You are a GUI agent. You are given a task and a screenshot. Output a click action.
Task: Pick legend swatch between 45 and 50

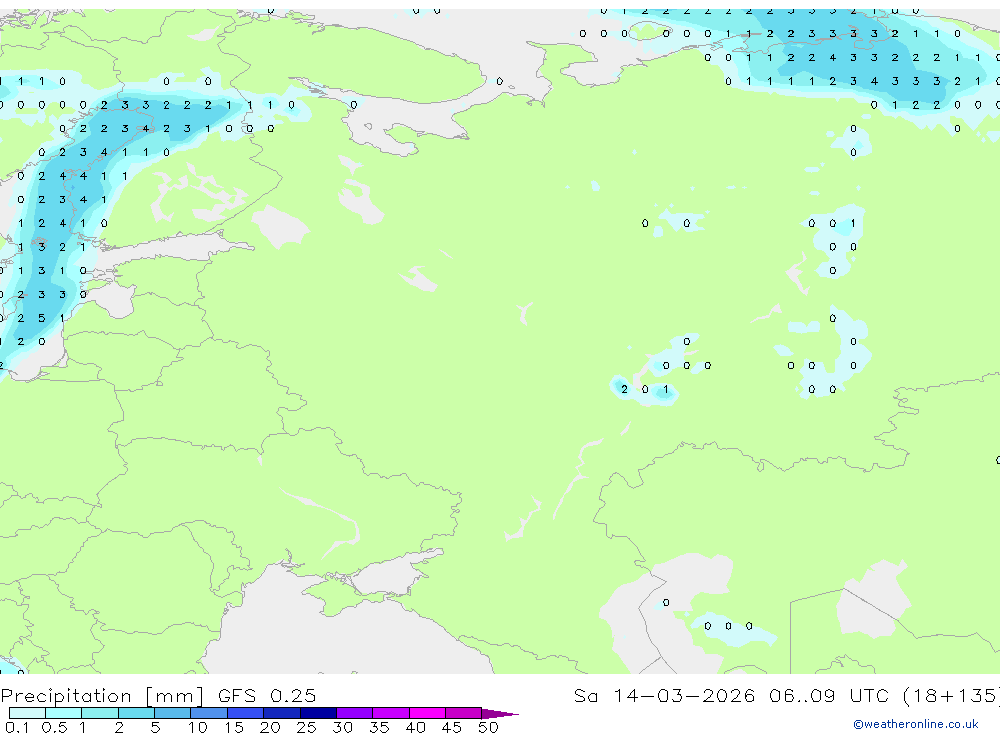[464, 713]
